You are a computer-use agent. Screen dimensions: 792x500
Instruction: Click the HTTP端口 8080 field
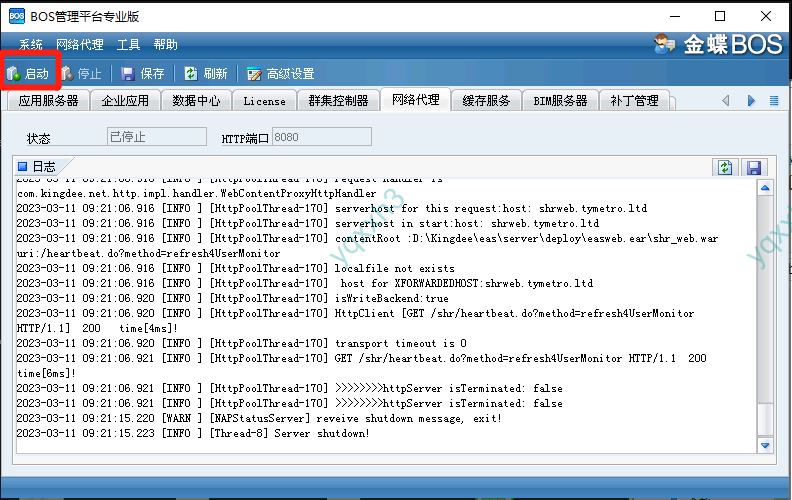click(x=322, y=137)
